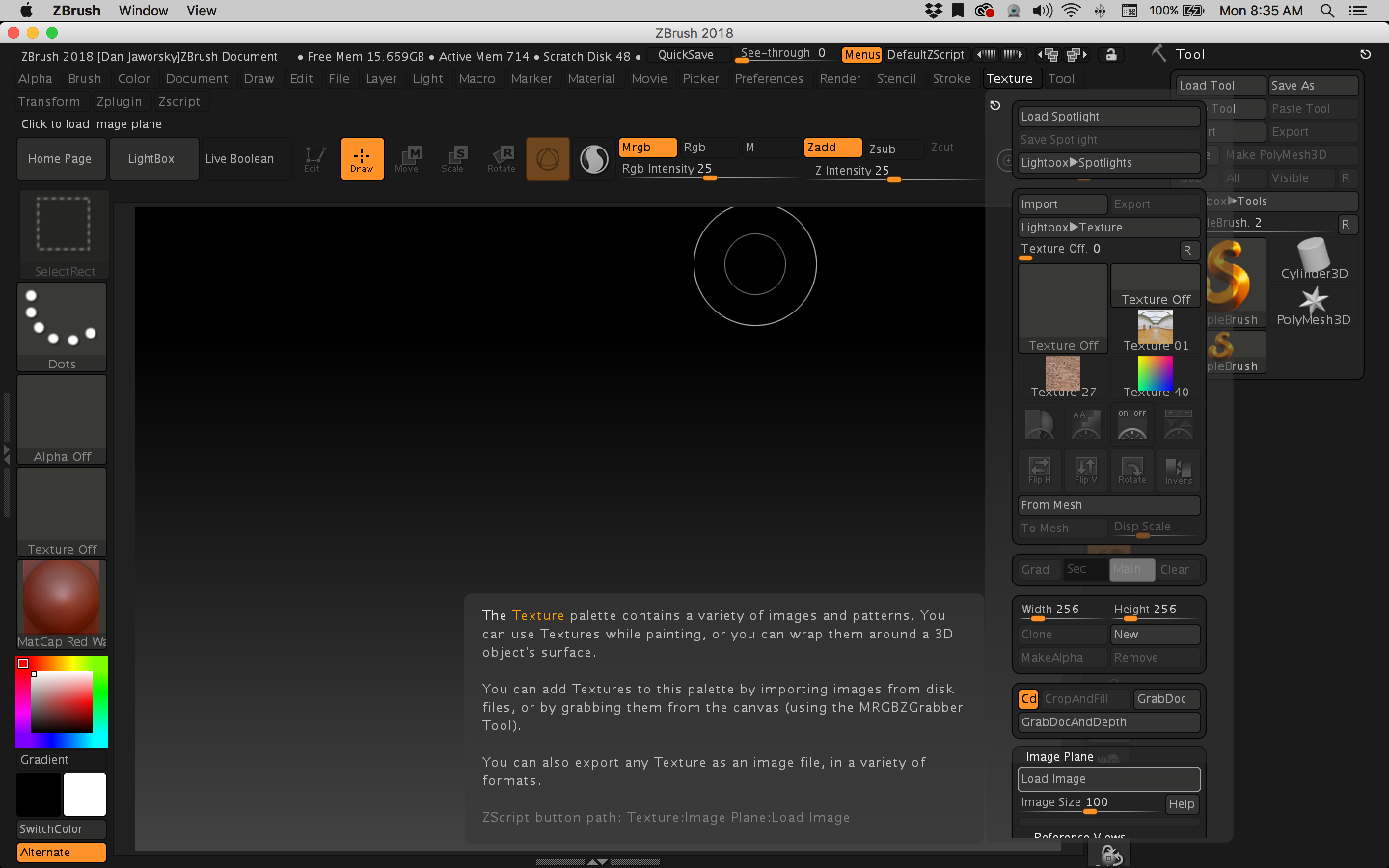Screen dimensions: 1389x868
Task: Open the Document menu
Action: click(x=197, y=79)
